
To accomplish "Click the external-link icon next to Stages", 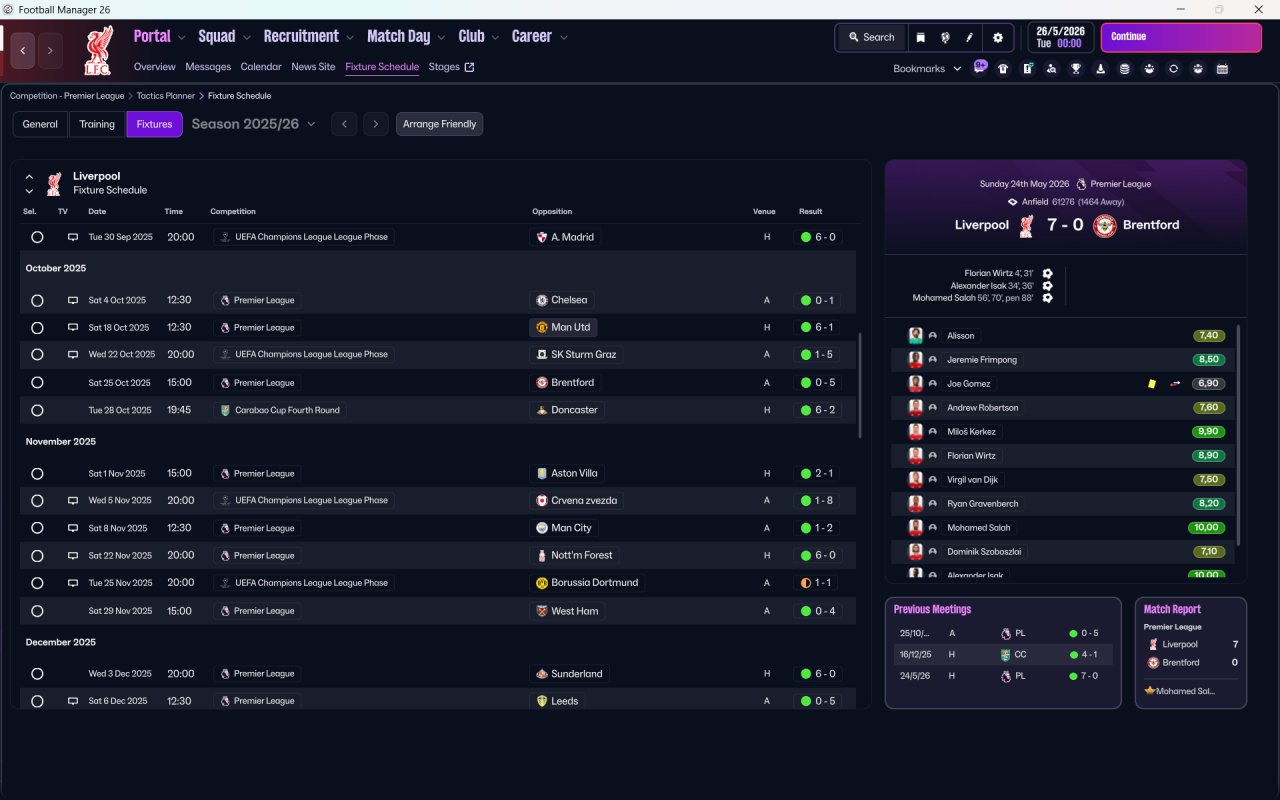I will tap(470, 67).
